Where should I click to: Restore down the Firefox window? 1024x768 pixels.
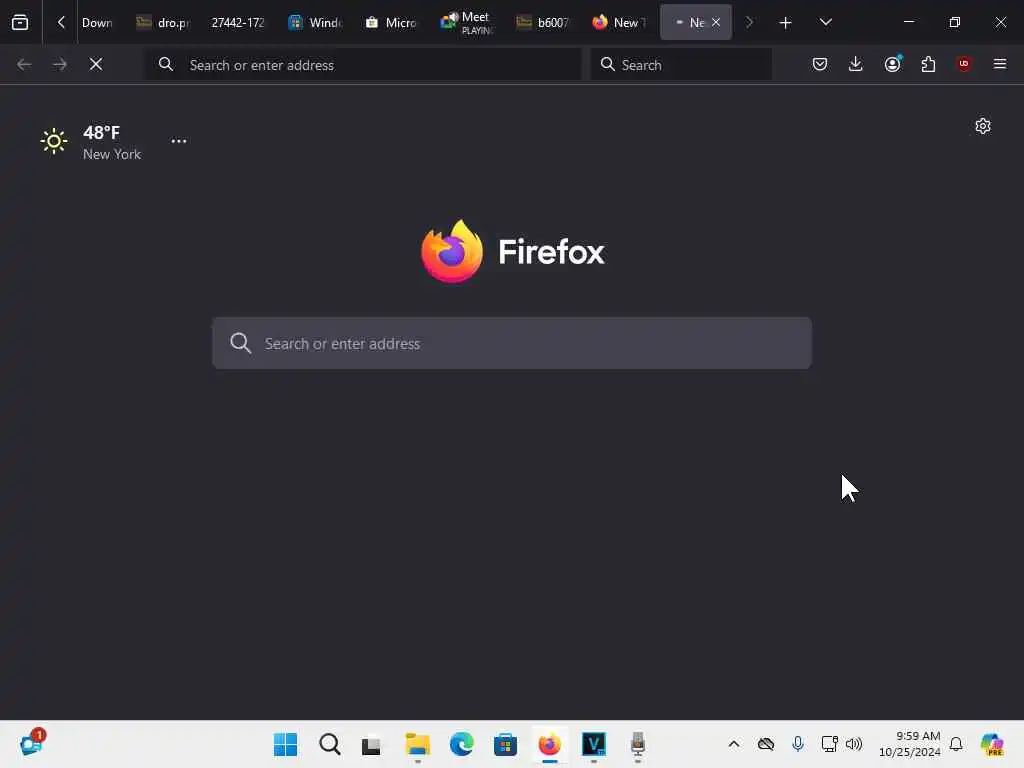(x=955, y=22)
